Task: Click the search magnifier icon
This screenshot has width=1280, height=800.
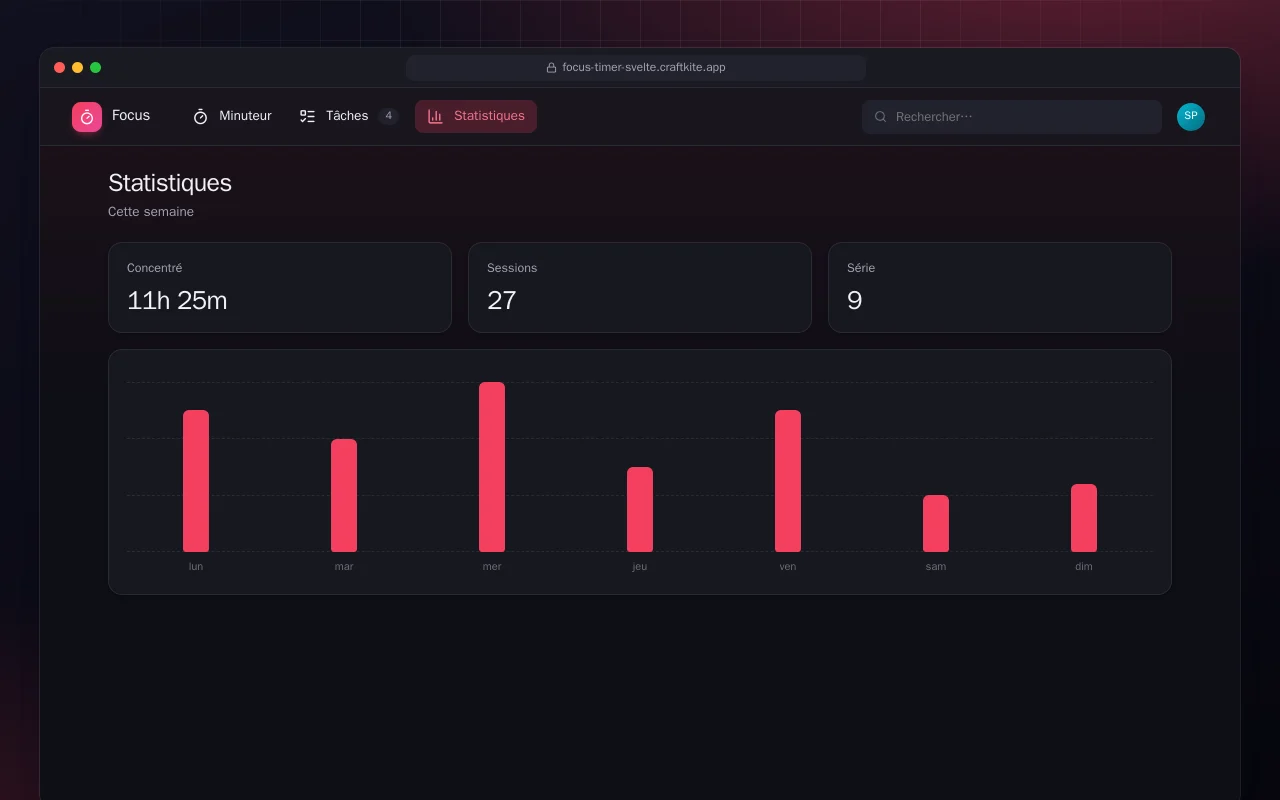Action: [881, 117]
